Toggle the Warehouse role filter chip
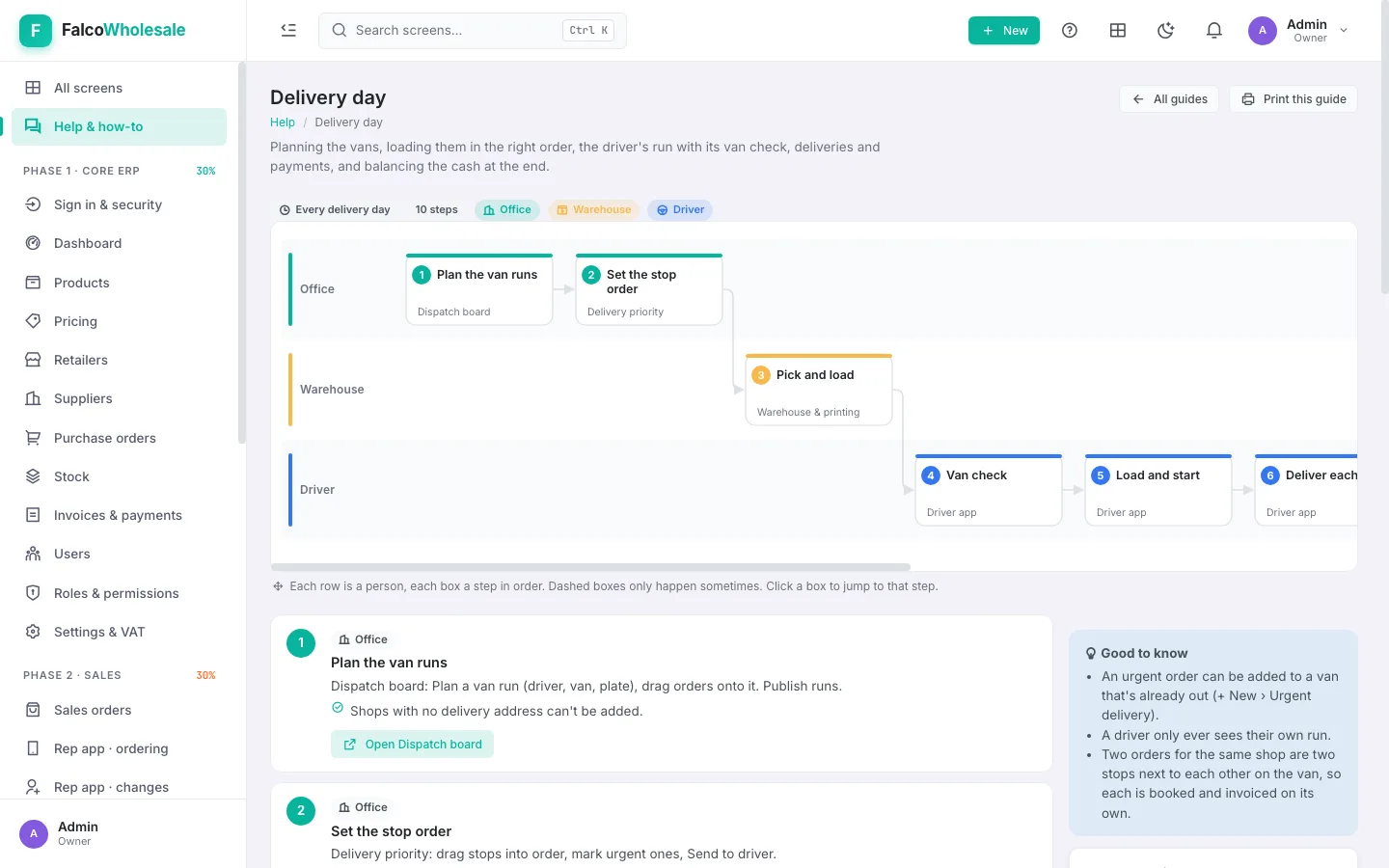The width and height of the screenshot is (1389, 868). coord(594,209)
